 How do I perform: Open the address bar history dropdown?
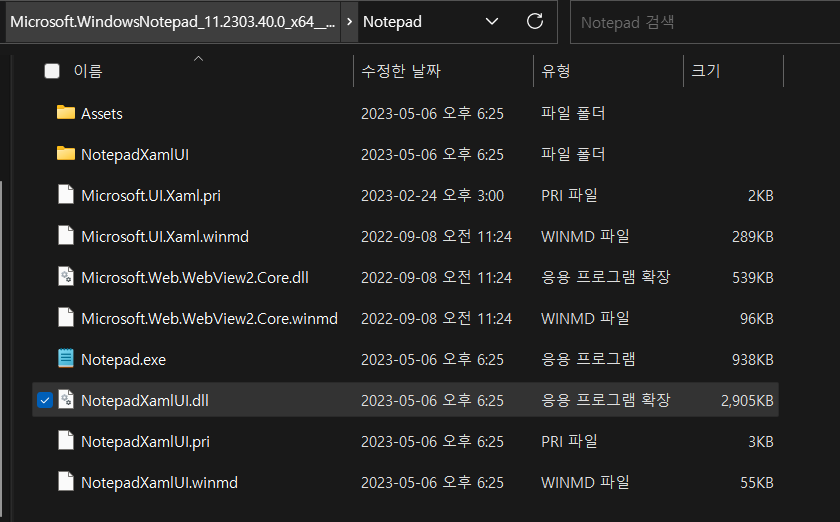(x=492, y=21)
